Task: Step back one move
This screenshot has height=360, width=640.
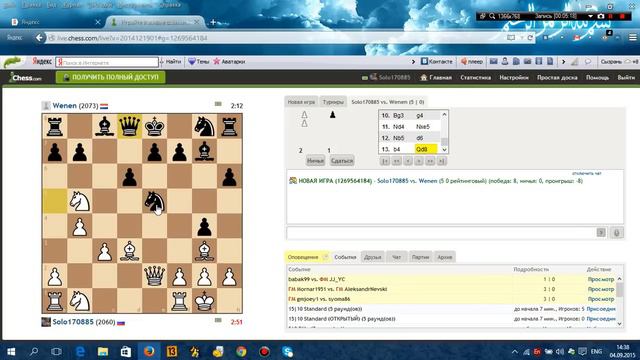Action: coord(407,161)
